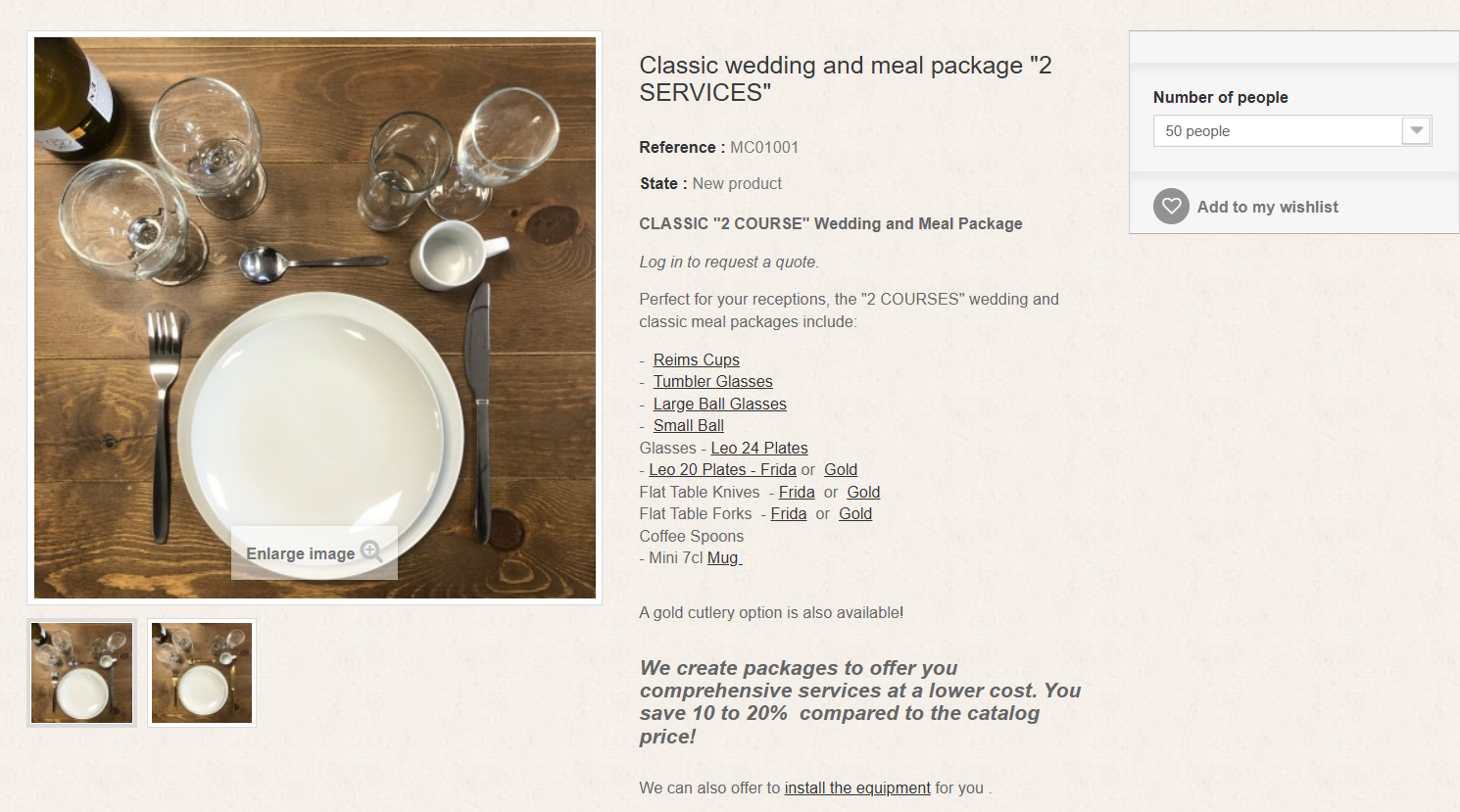The height and width of the screenshot is (812, 1460).
Task: Click the Small Ball link
Action: click(x=688, y=426)
